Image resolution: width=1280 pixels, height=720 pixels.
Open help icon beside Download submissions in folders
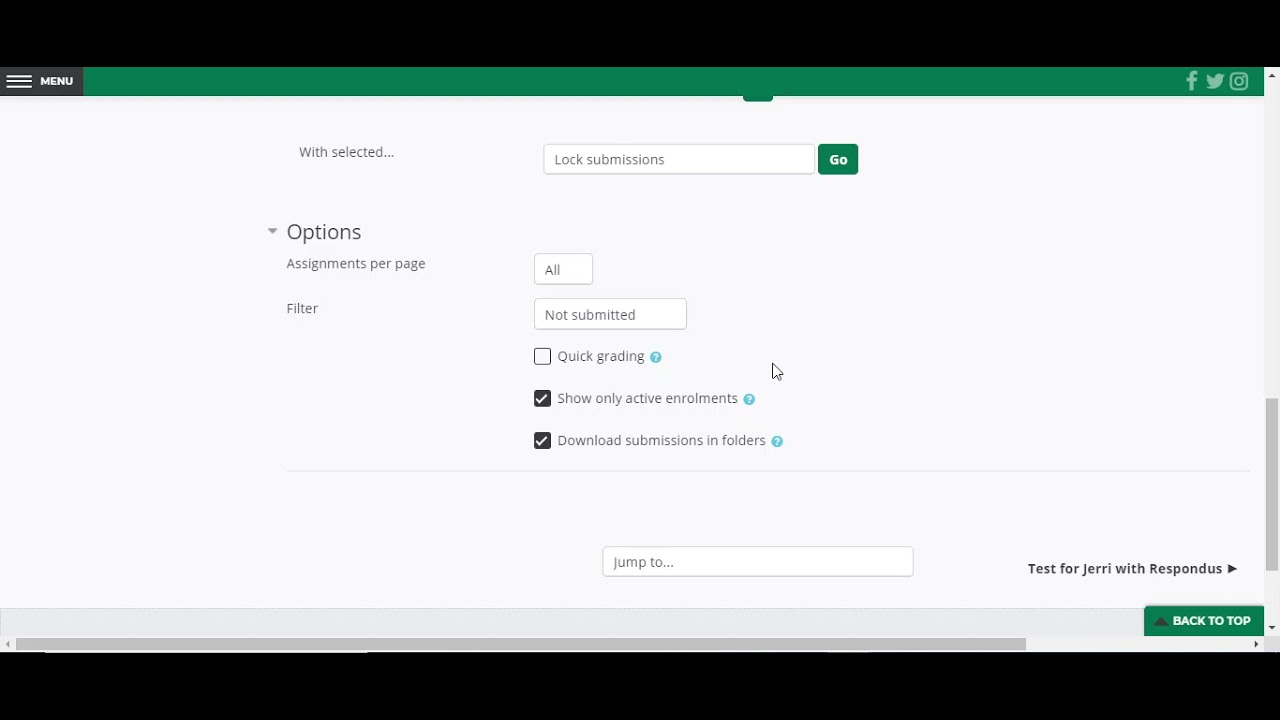coord(777,441)
